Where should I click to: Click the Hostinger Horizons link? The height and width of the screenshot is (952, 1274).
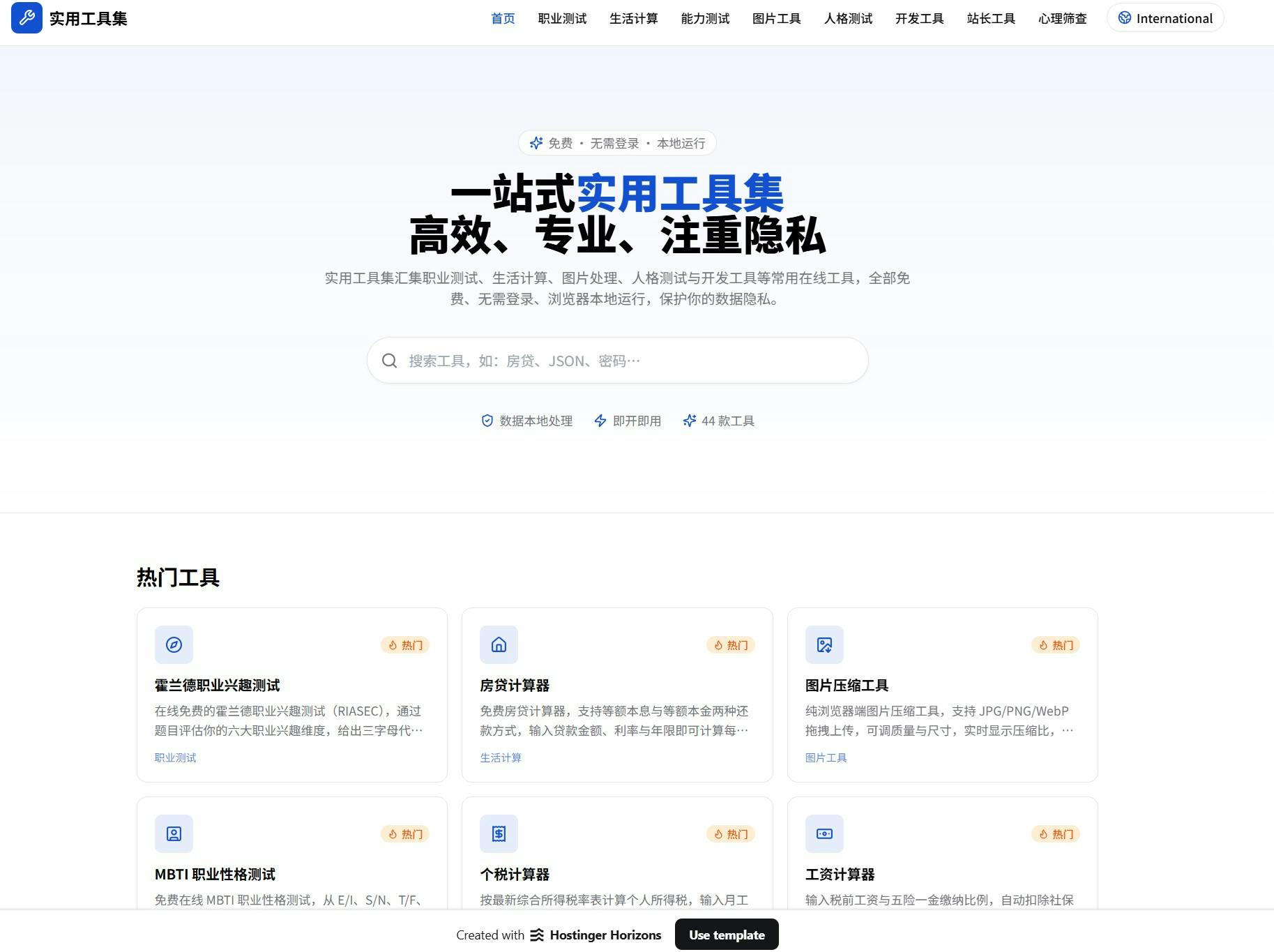click(x=596, y=935)
